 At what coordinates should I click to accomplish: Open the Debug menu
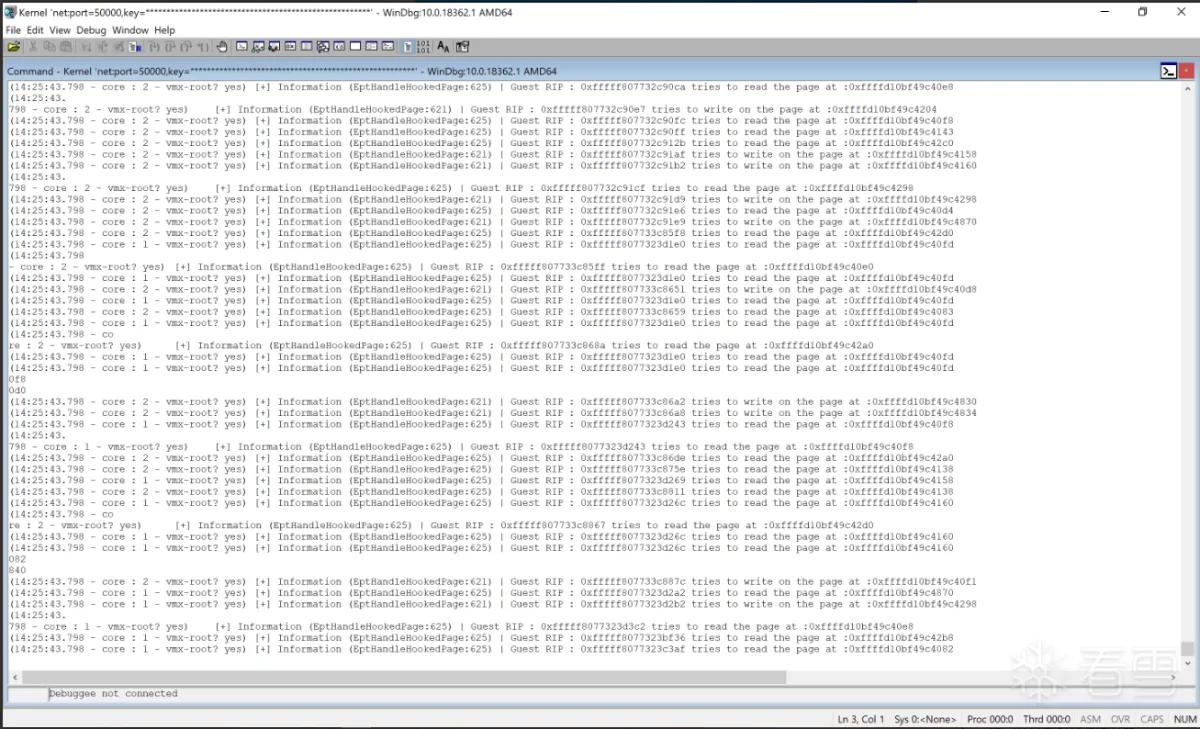point(91,30)
